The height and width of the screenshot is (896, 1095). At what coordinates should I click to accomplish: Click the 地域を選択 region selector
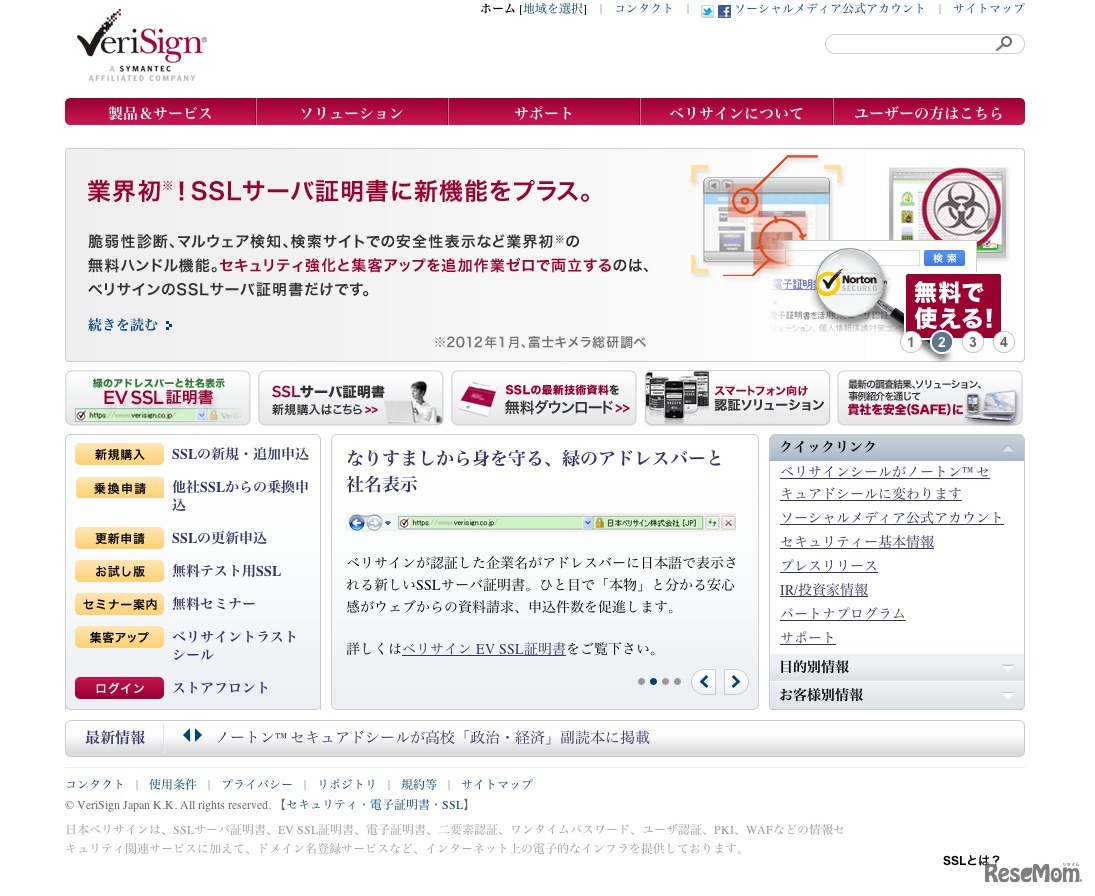pos(553,9)
